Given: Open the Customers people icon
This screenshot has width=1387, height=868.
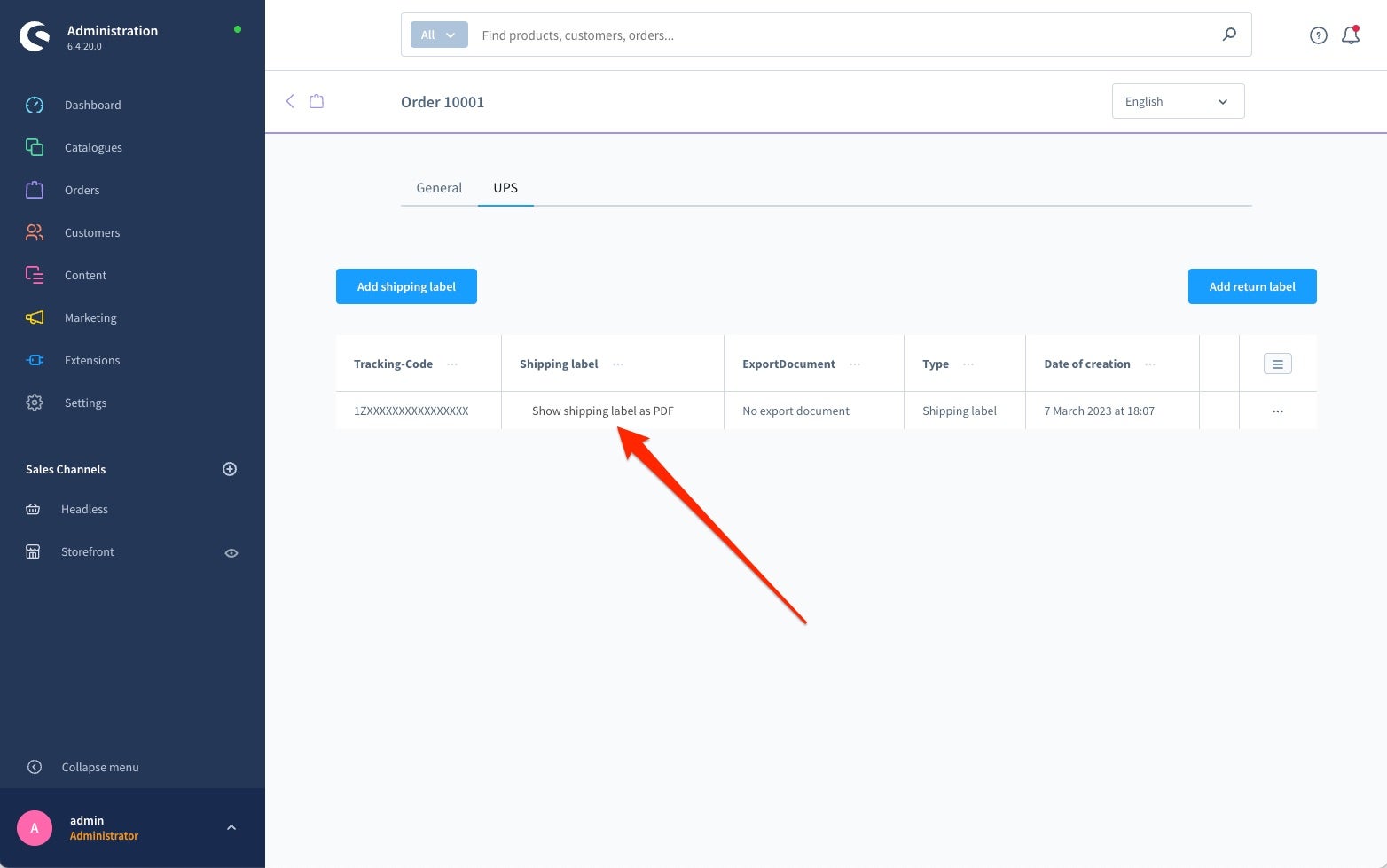Looking at the screenshot, I should (x=35, y=232).
